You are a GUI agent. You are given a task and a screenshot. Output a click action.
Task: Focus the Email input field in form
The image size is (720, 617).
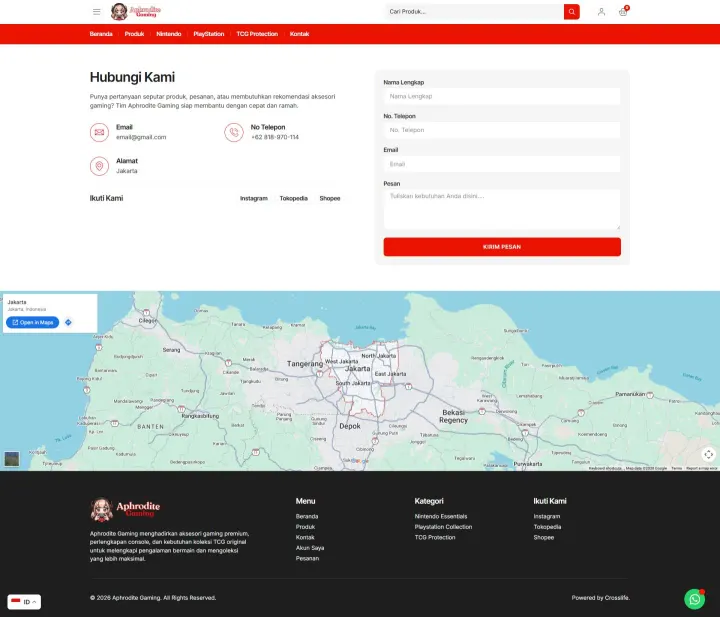point(502,164)
